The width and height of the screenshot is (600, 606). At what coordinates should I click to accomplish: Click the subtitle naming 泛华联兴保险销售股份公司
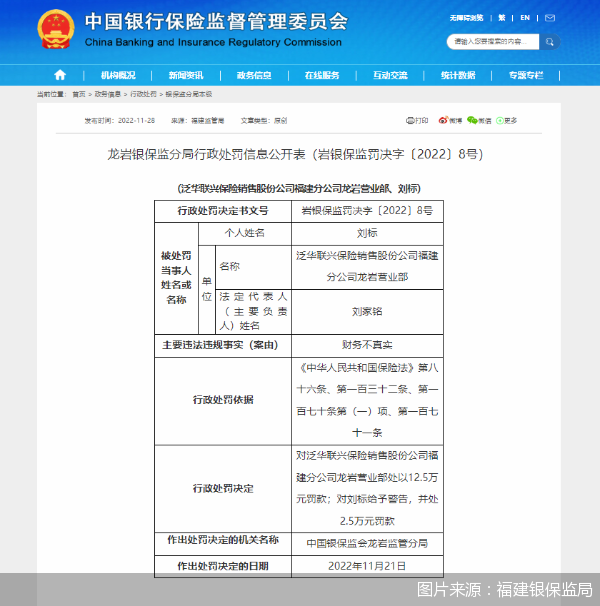tap(299, 189)
